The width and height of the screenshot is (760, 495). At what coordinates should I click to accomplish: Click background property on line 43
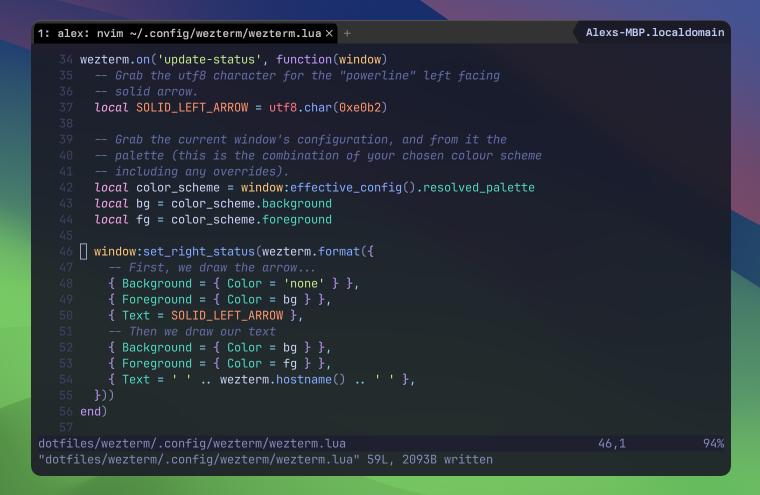pos(297,204)
